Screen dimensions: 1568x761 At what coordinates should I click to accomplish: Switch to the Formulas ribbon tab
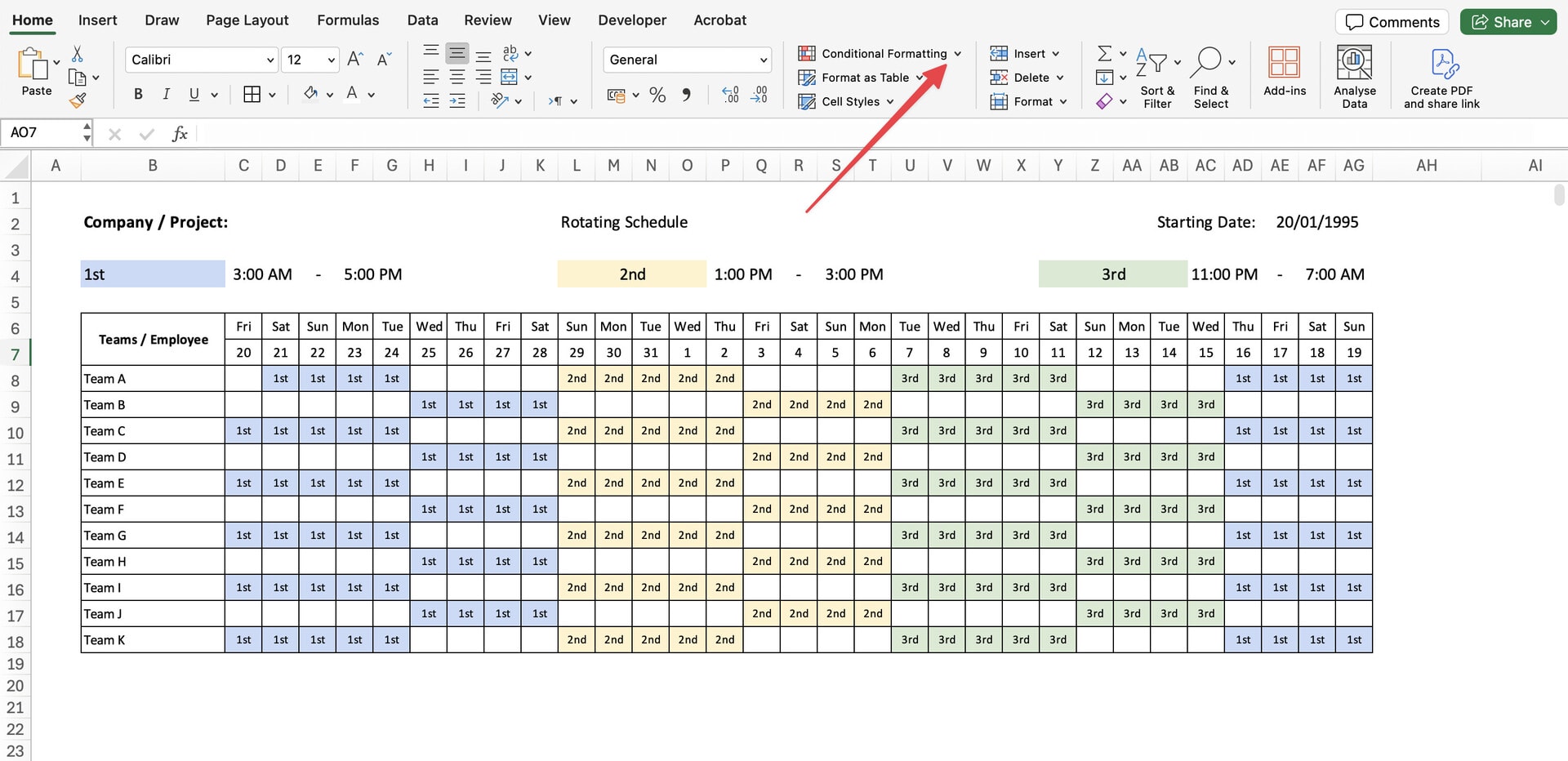tap(348, 20)
